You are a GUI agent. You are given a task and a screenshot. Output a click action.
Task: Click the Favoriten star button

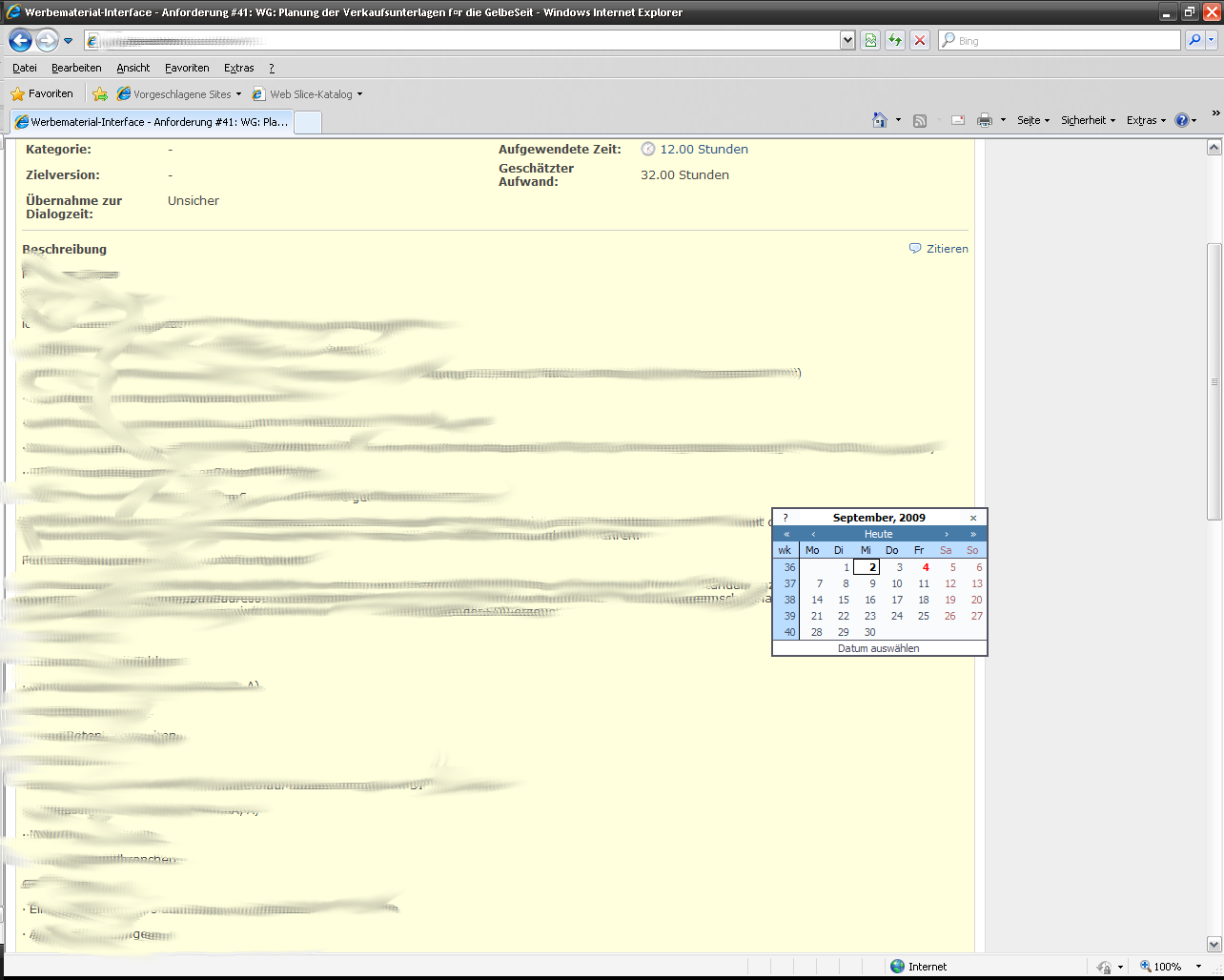tap(42, 94)
